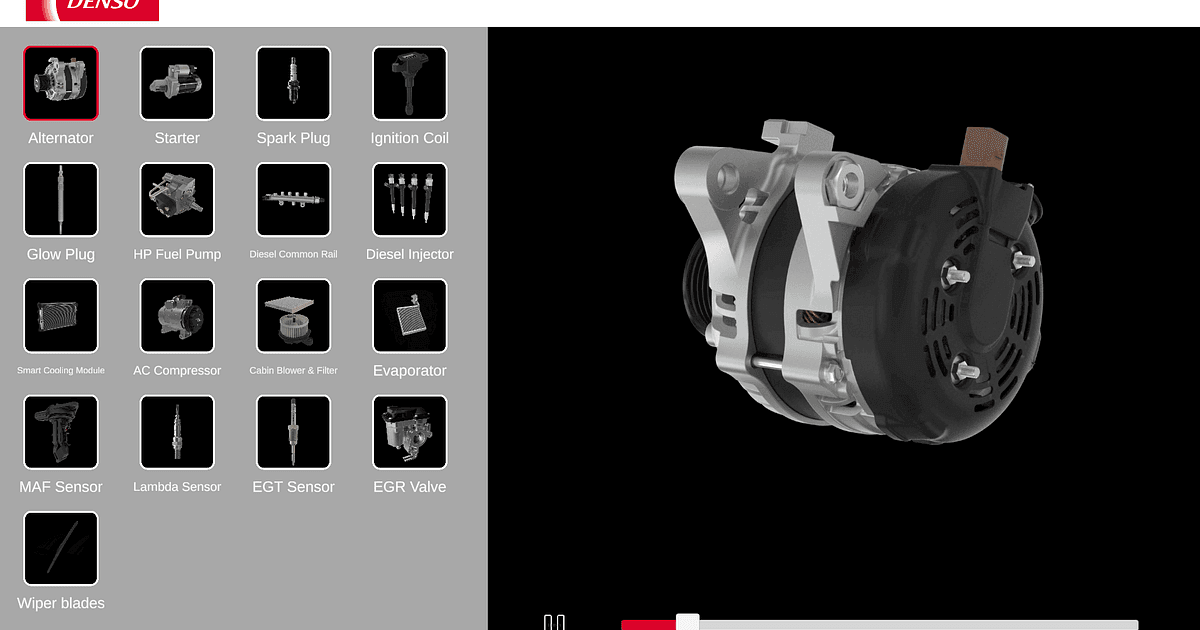Open the Lambda Sensor viewer
The height and width of the screenshot is (630, 1200).
click(x=177, y=432)
